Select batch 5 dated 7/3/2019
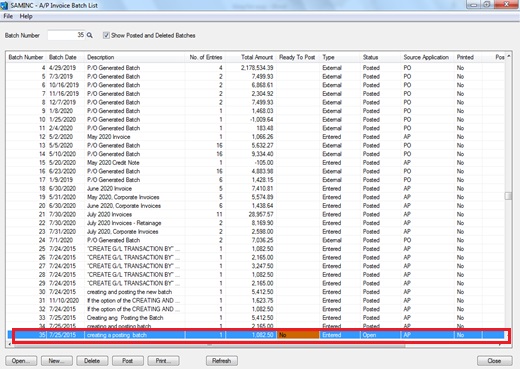 255,76
